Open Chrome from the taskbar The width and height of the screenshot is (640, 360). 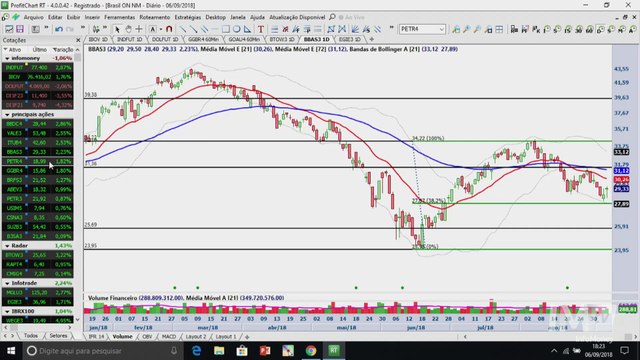pos(311,351)
